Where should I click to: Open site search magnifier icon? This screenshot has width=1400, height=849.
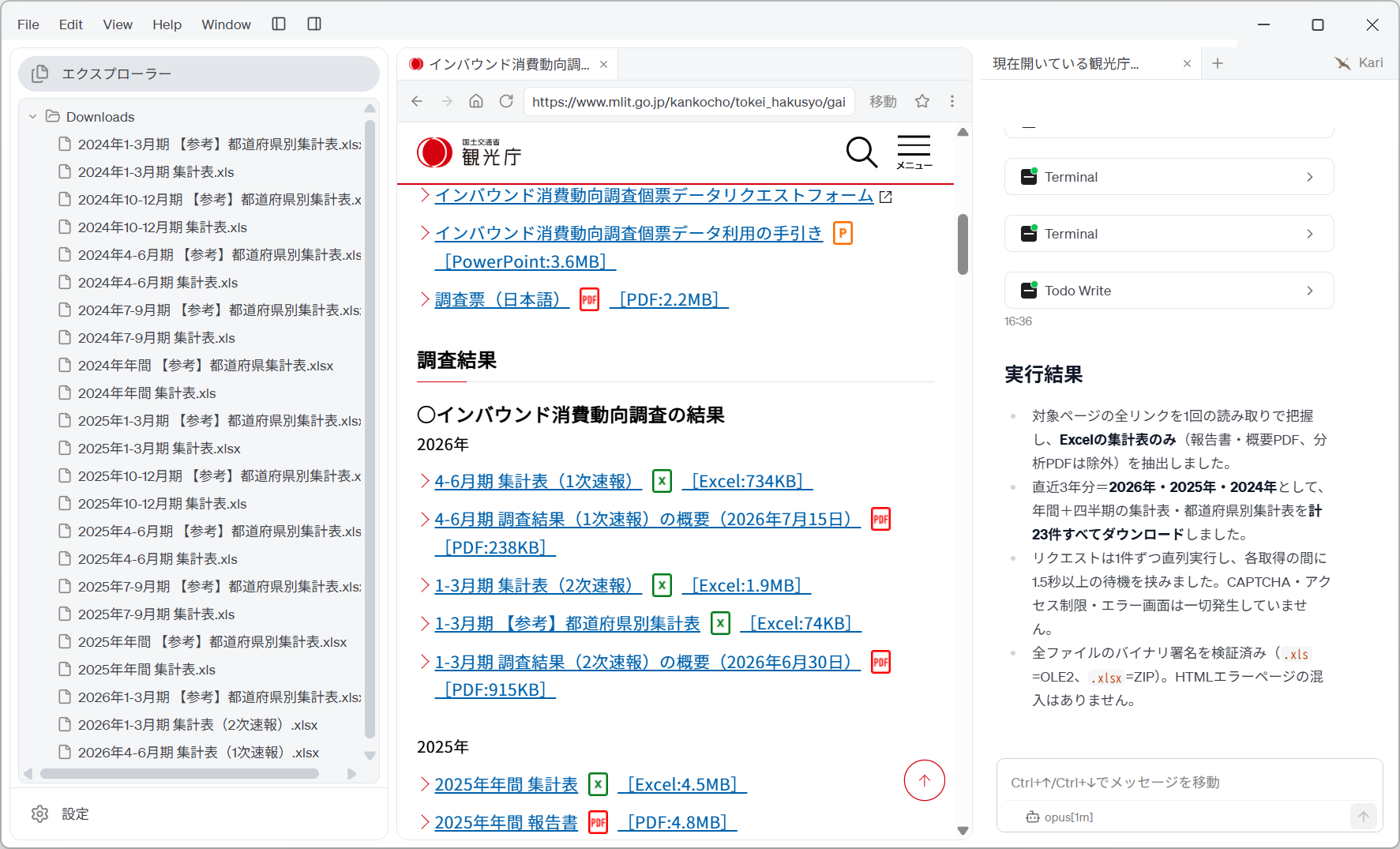(x=861, y=152)
